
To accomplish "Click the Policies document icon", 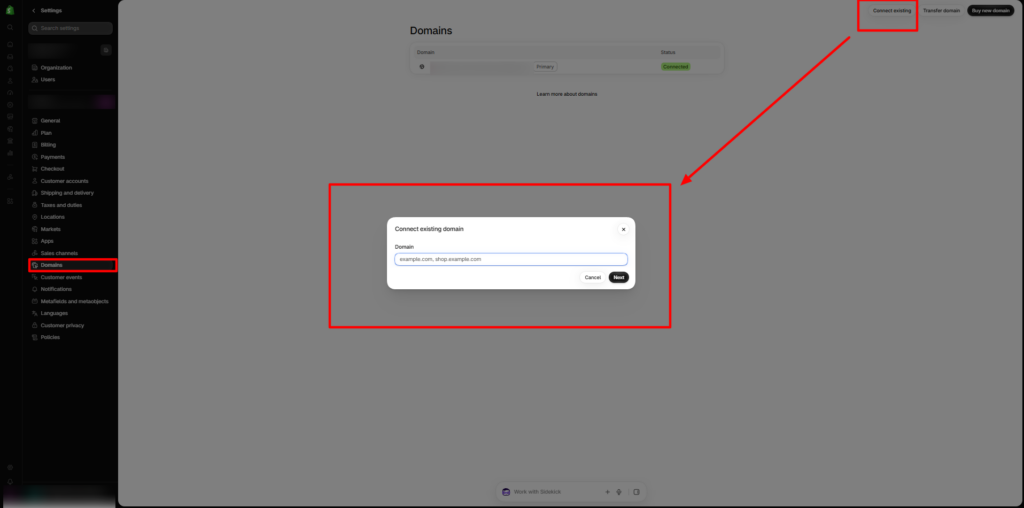I will pos(35,338).
